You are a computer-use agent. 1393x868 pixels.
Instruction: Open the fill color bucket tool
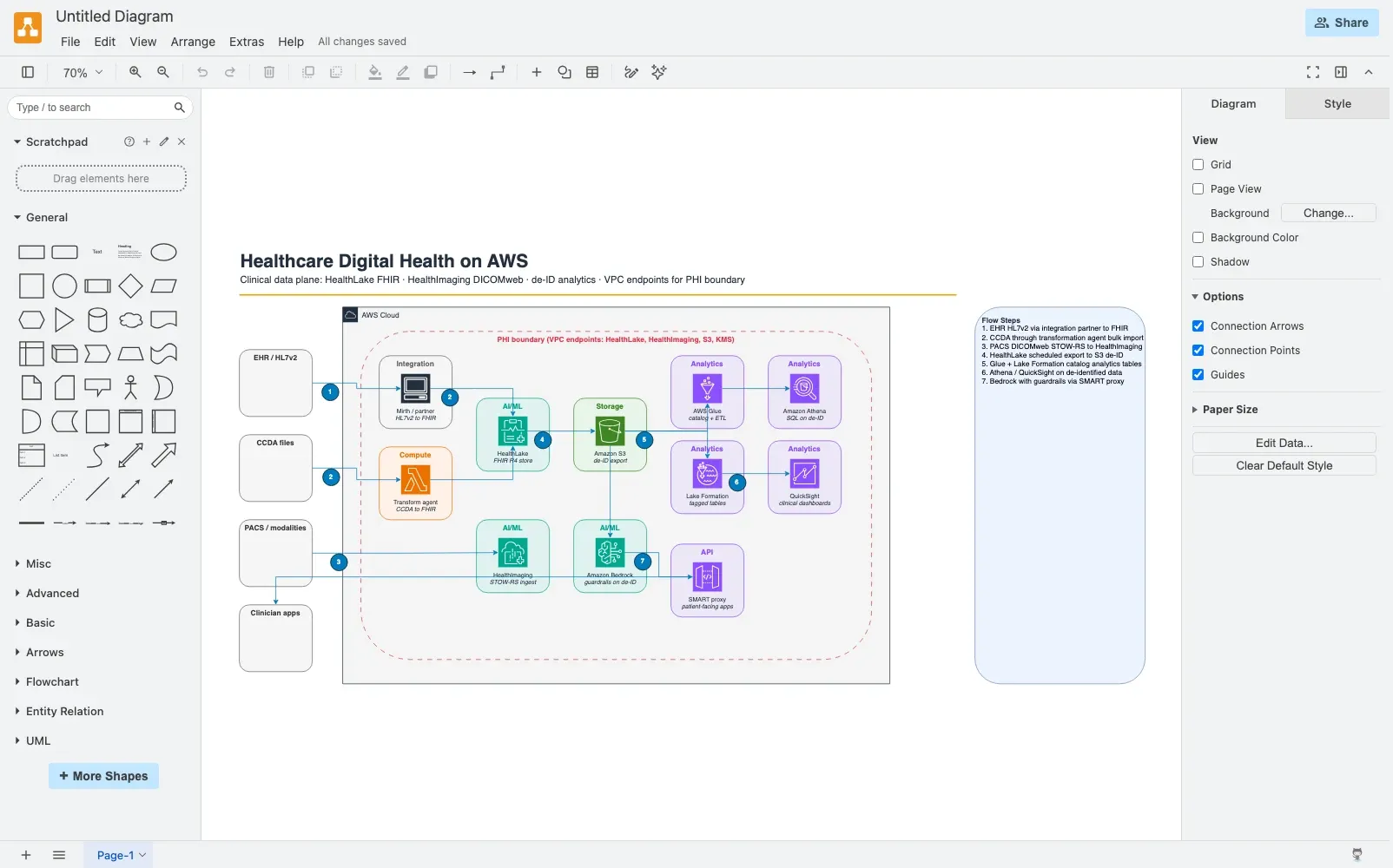click(375, 73)
